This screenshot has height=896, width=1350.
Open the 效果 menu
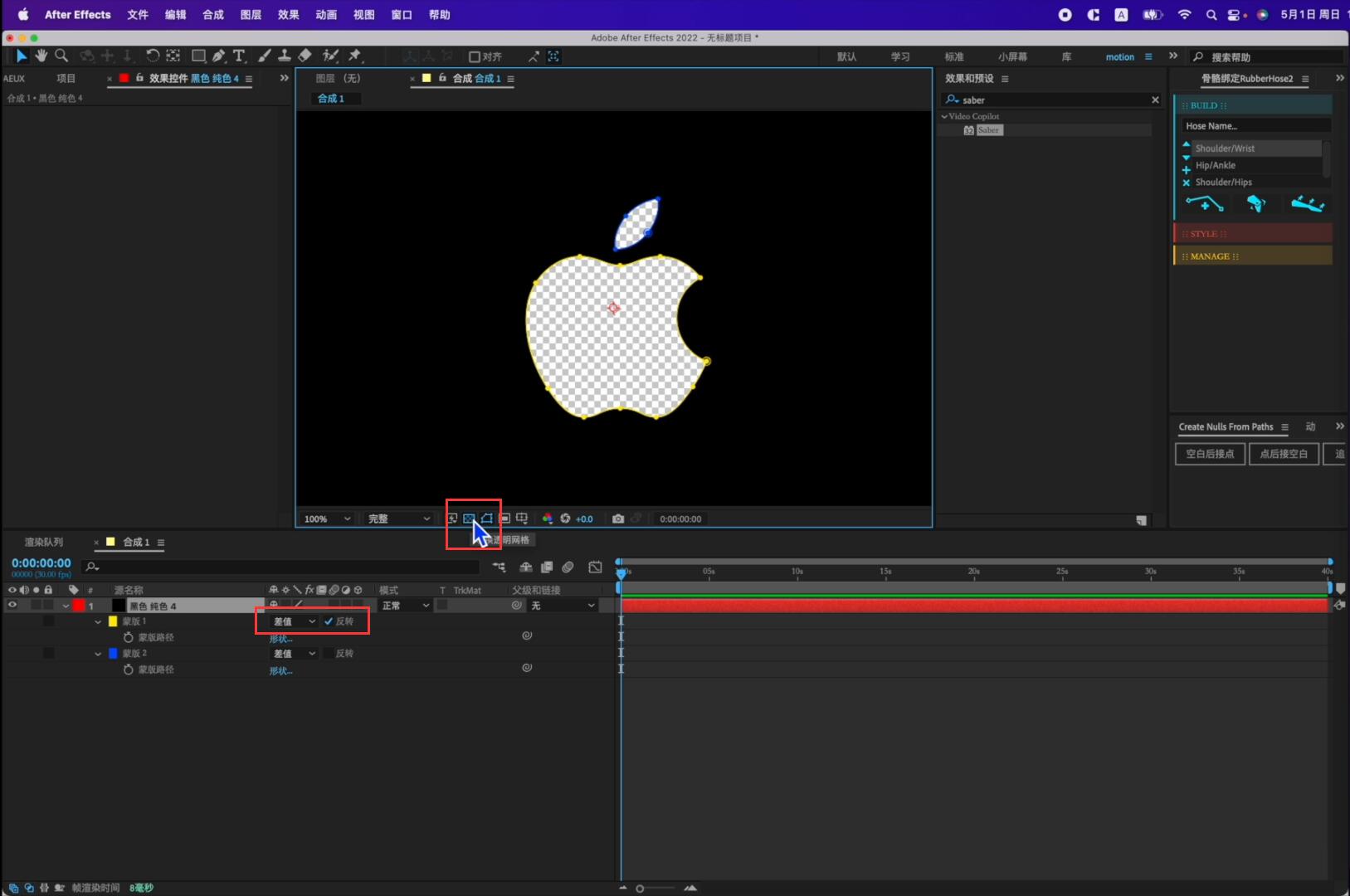(x=288, y=15)
